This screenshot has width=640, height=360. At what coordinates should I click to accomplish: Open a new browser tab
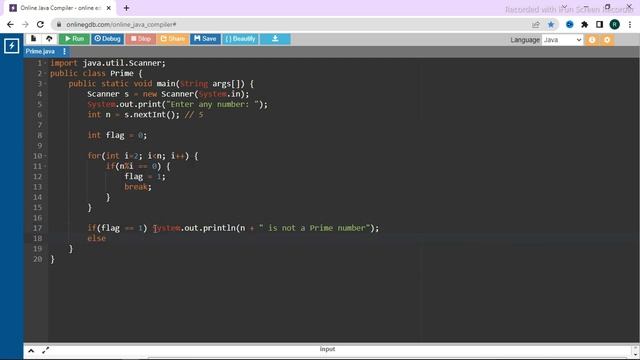click(127, 8)
